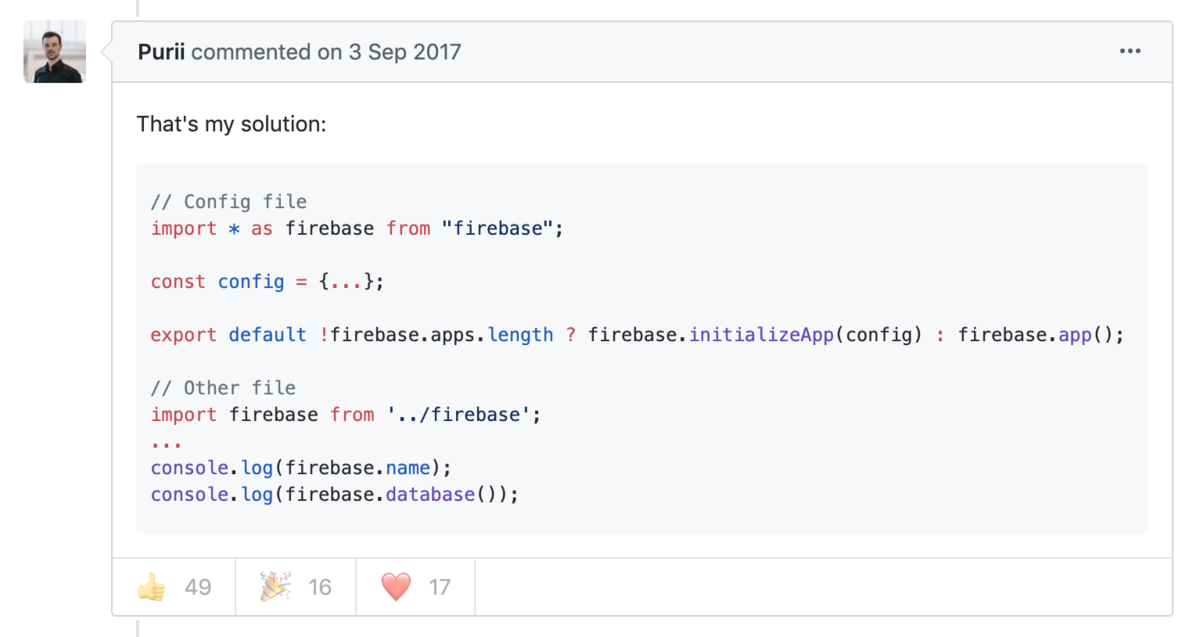Click the "export default" keywords in code
Viewport: 1200px width, 637px height.
(x=228, y=335)
